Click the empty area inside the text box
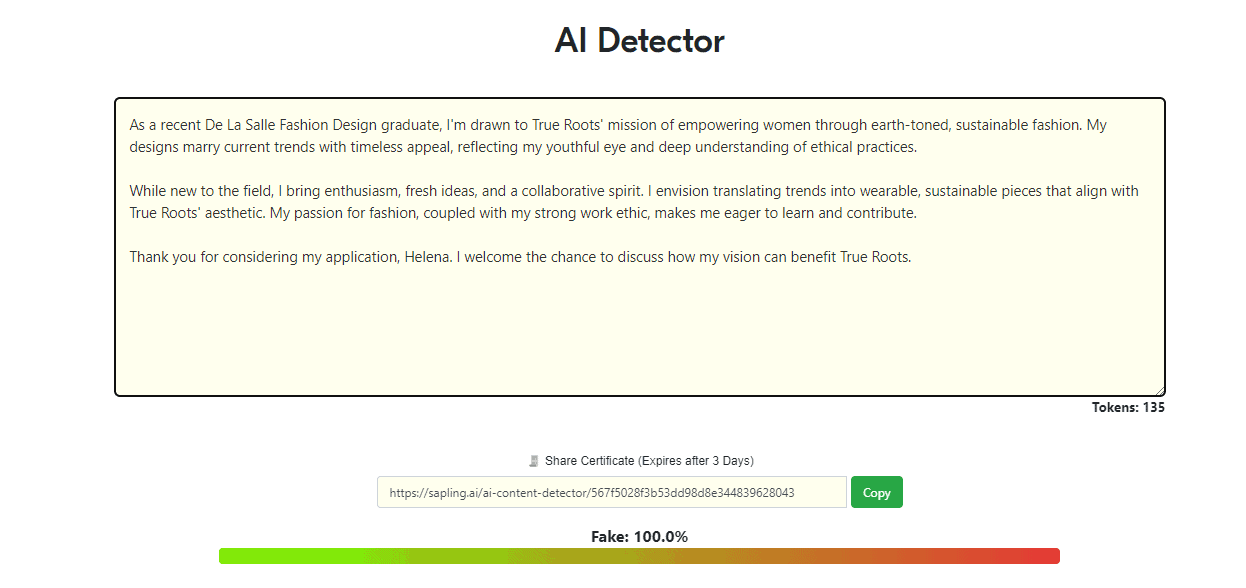Image resolution: width=1246 pixels, height=588 pixels. 640,330
